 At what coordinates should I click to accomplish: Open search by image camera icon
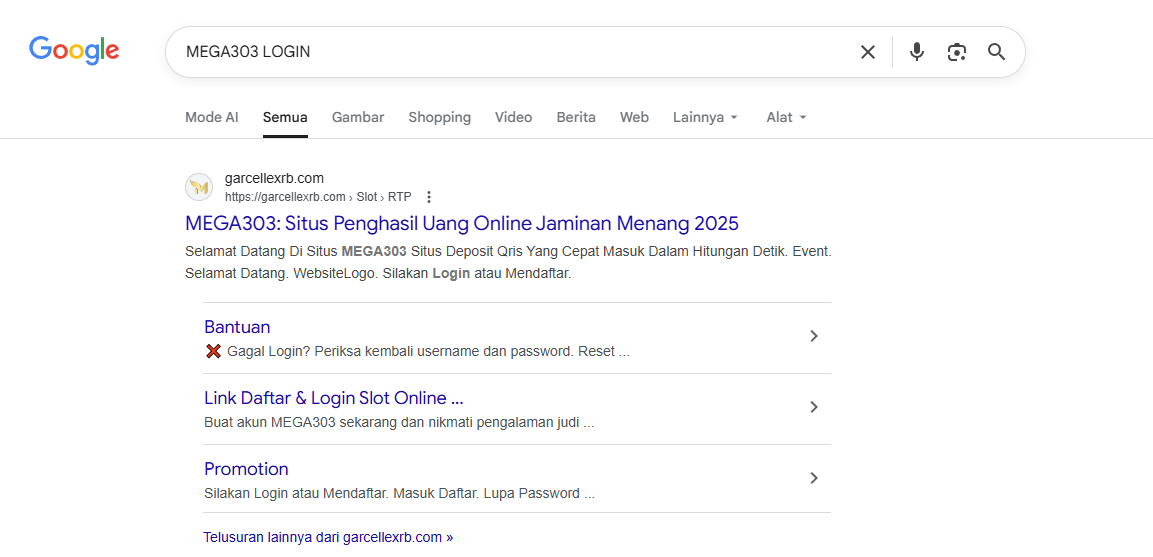(x=956, y=52)
